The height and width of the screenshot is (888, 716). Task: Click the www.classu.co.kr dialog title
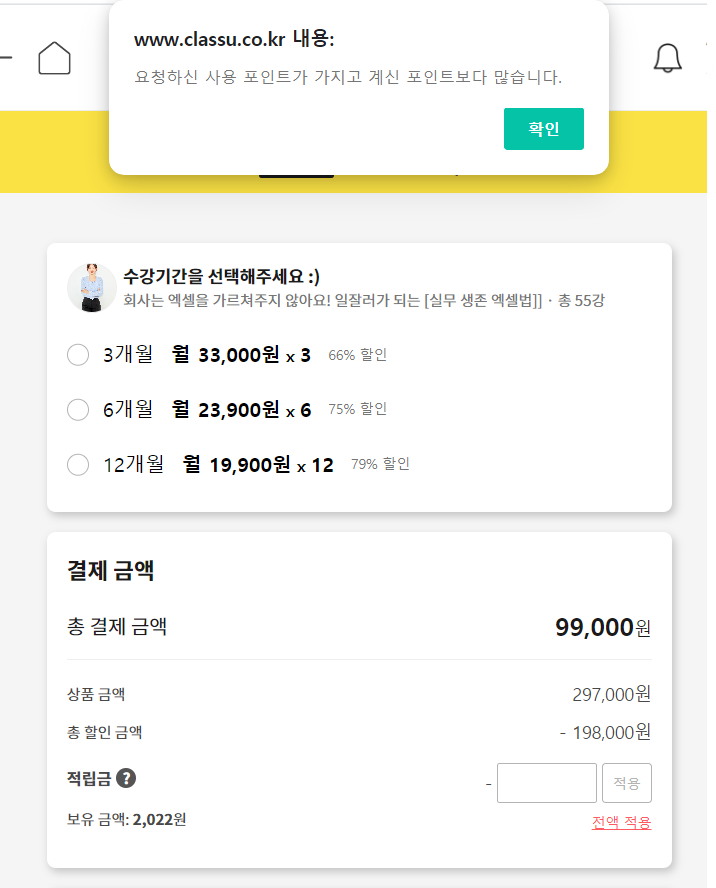click(x=234, y=39)
